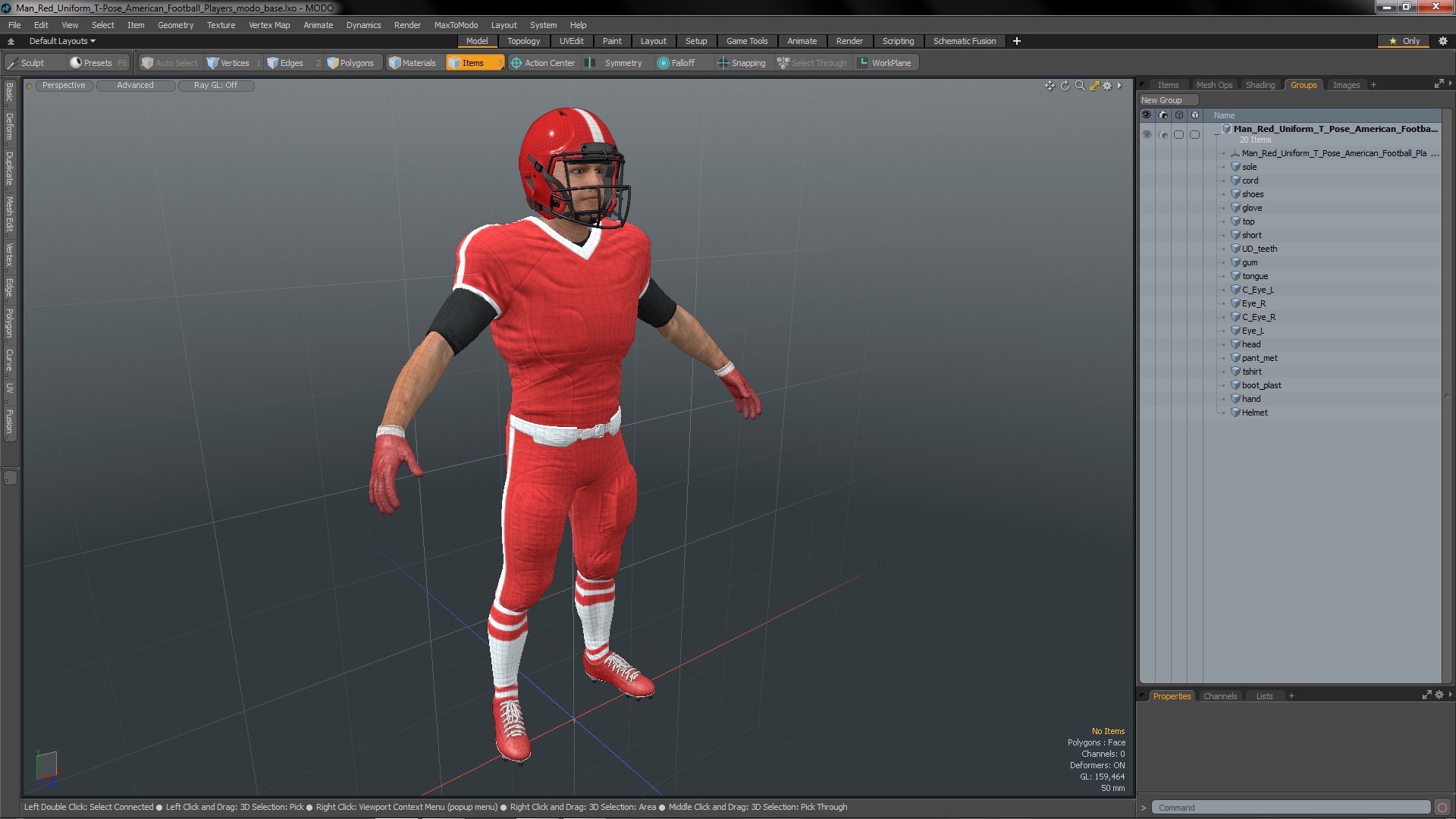
Task: Toggle render camera for the group row
Action: pyautogui.click(x=1163, y=134)
